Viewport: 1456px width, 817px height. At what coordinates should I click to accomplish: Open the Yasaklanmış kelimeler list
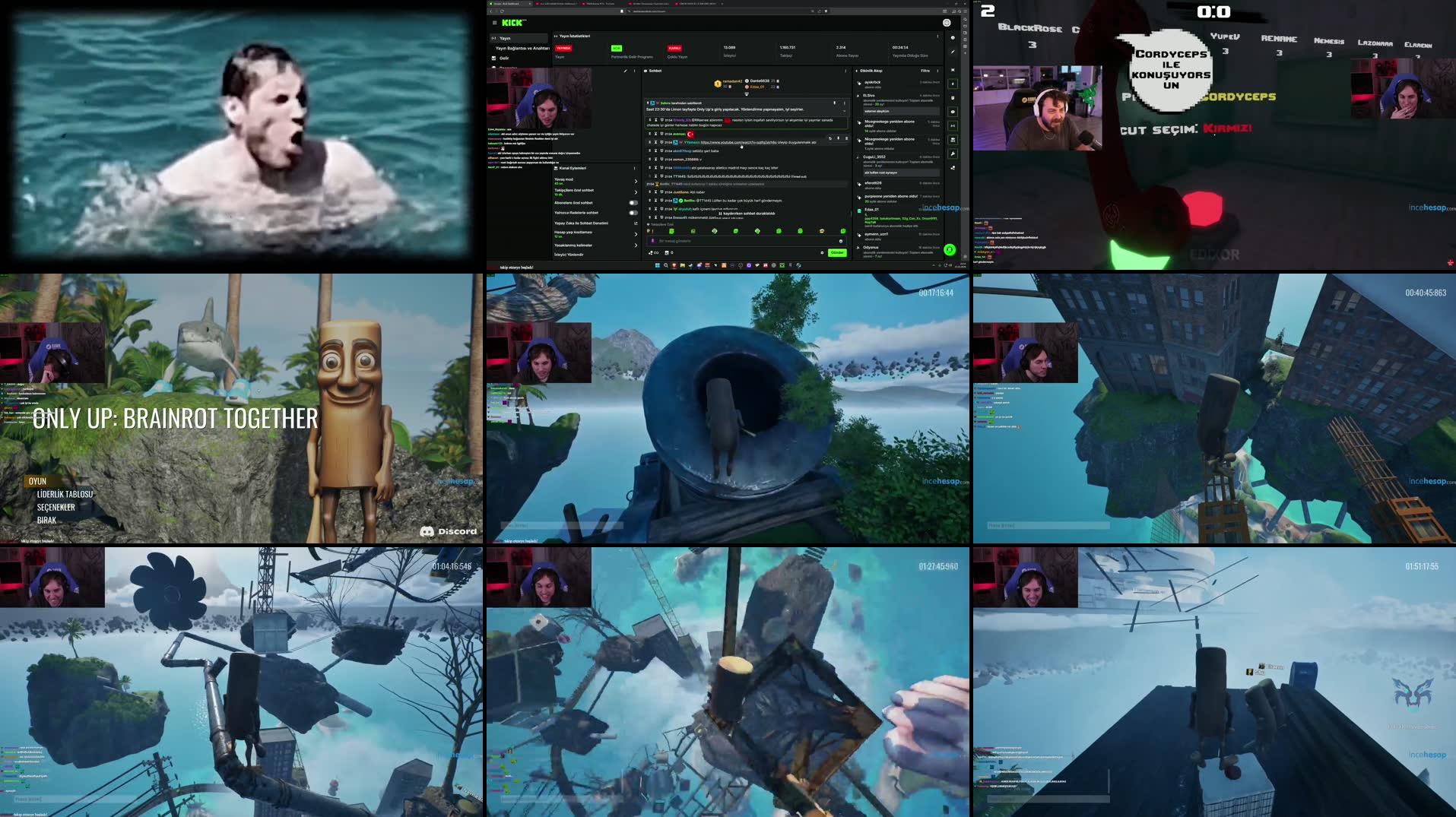click(x=636, y=245)
